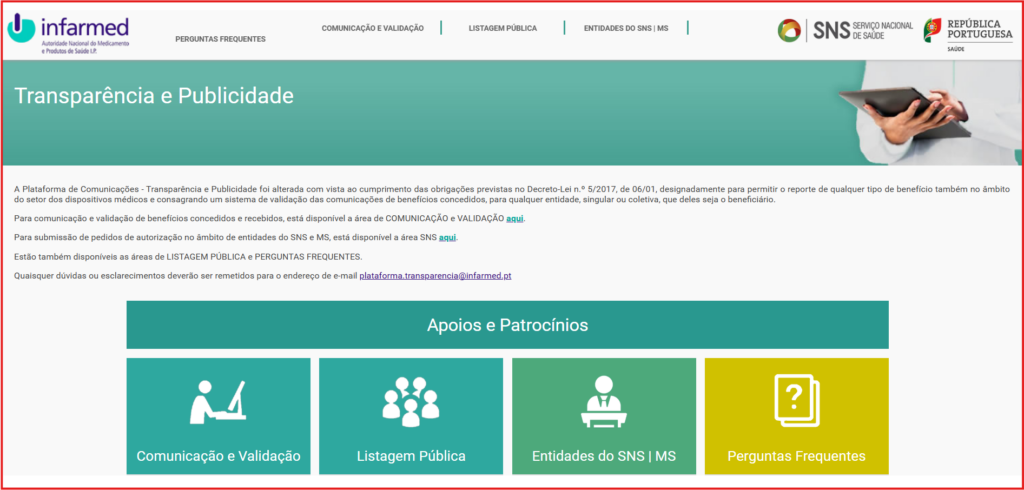Click the SNS Serviço Nacional de Saúde logo
The width and height of the screenshot is (1024, 490).
pos(845,30)
